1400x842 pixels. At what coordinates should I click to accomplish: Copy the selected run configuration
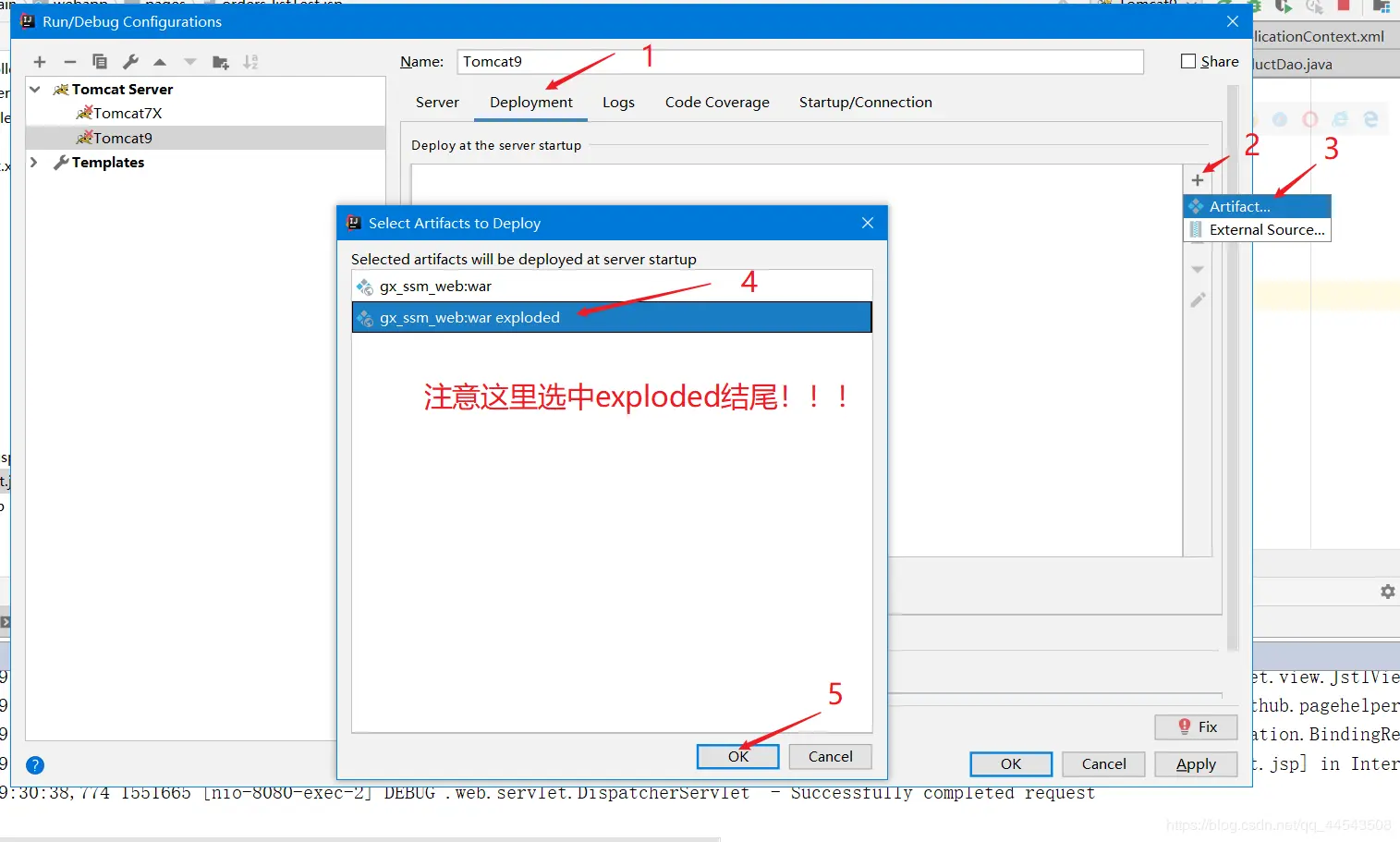(100, 62)
